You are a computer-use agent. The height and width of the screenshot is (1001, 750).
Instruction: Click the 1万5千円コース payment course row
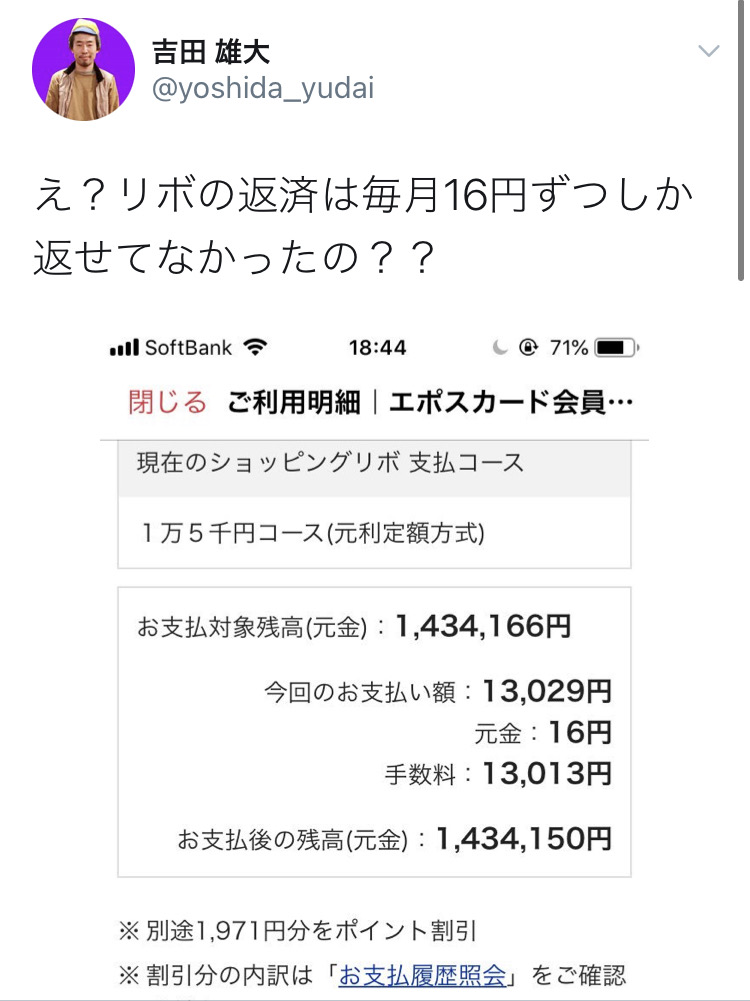pyautogui.click(x=310, y=532)
